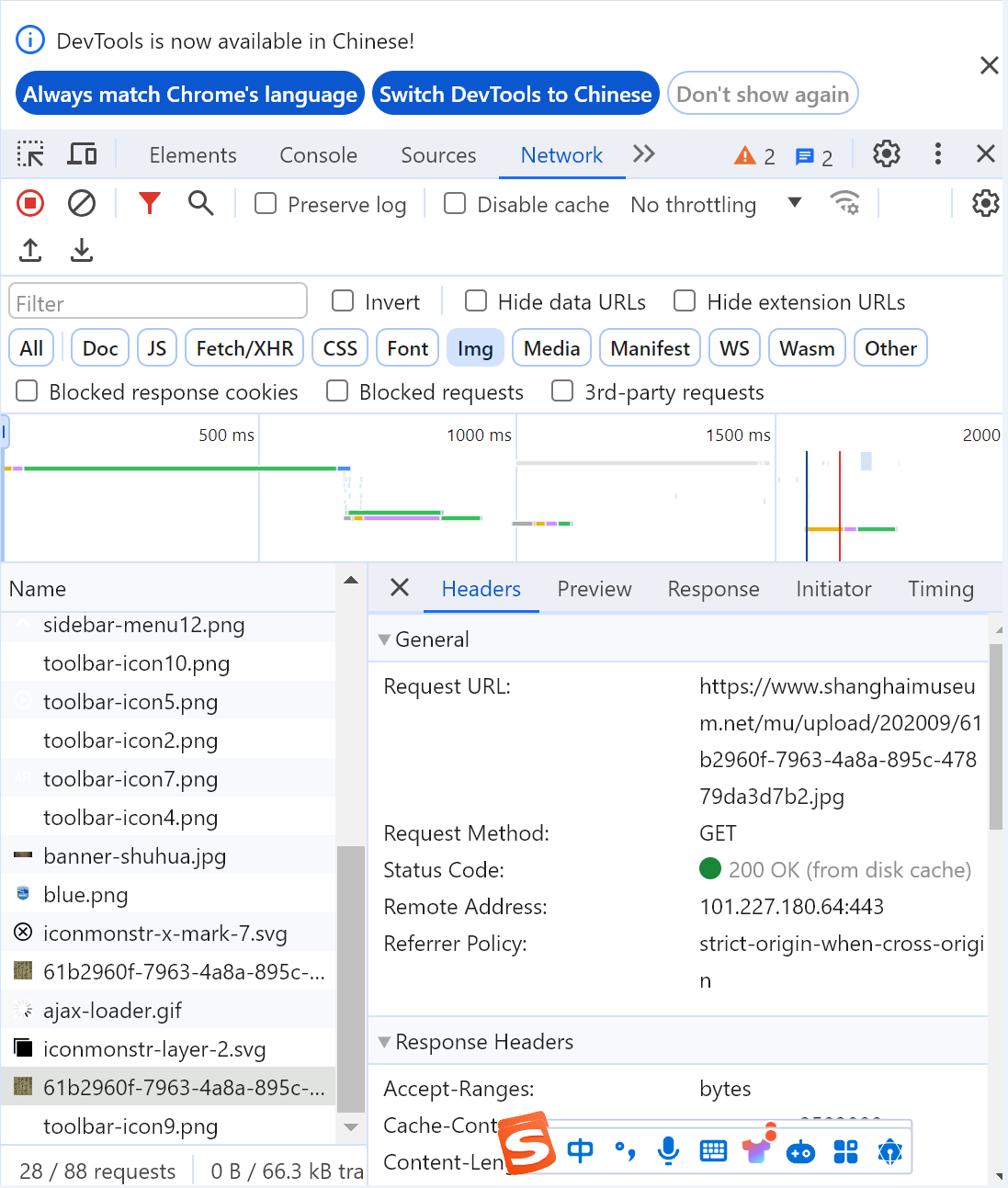
Task: Click the export HAR download icon
Action: 82,250
